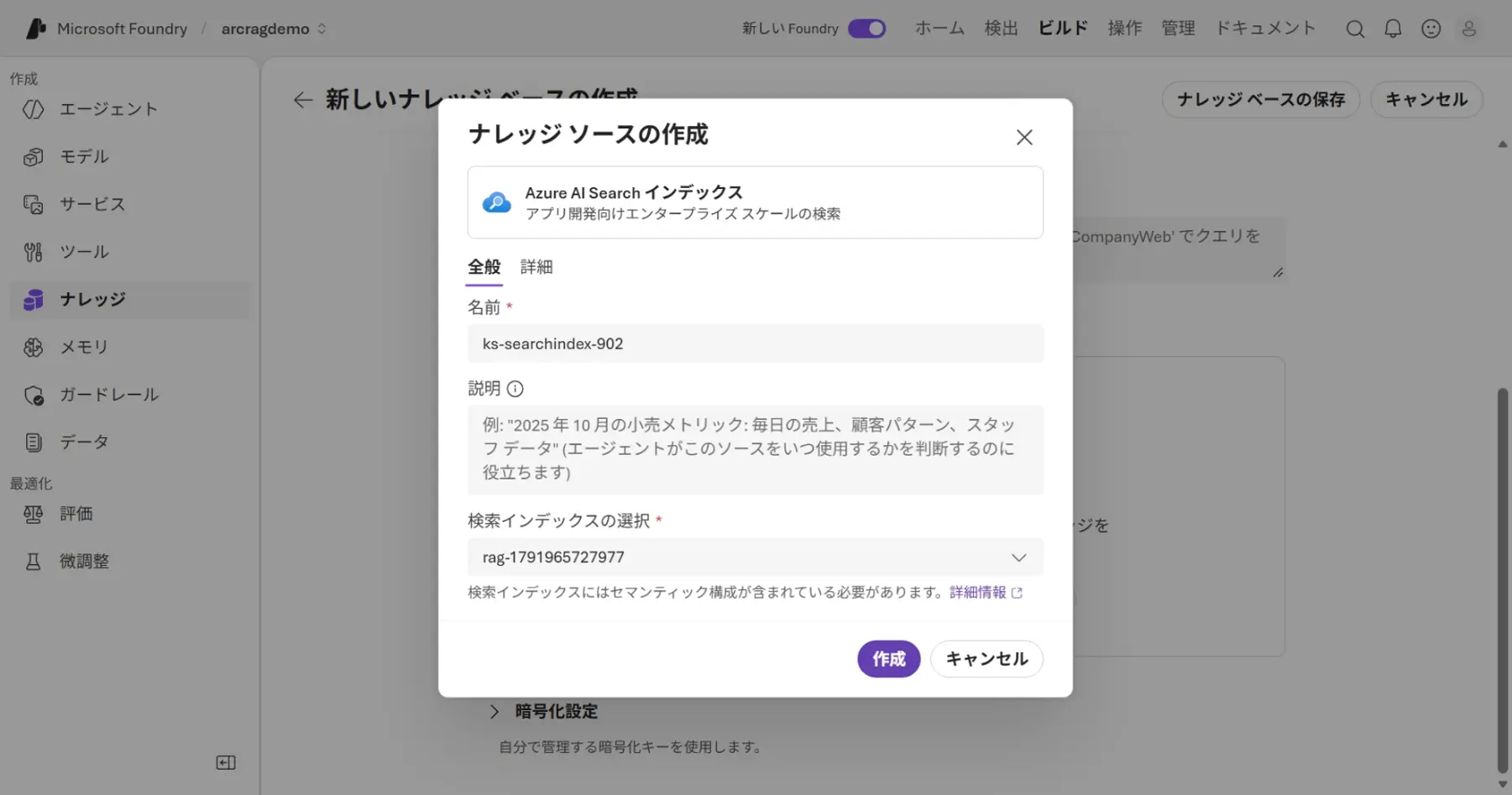Click the feedback smiley icon

(1431, 29)
